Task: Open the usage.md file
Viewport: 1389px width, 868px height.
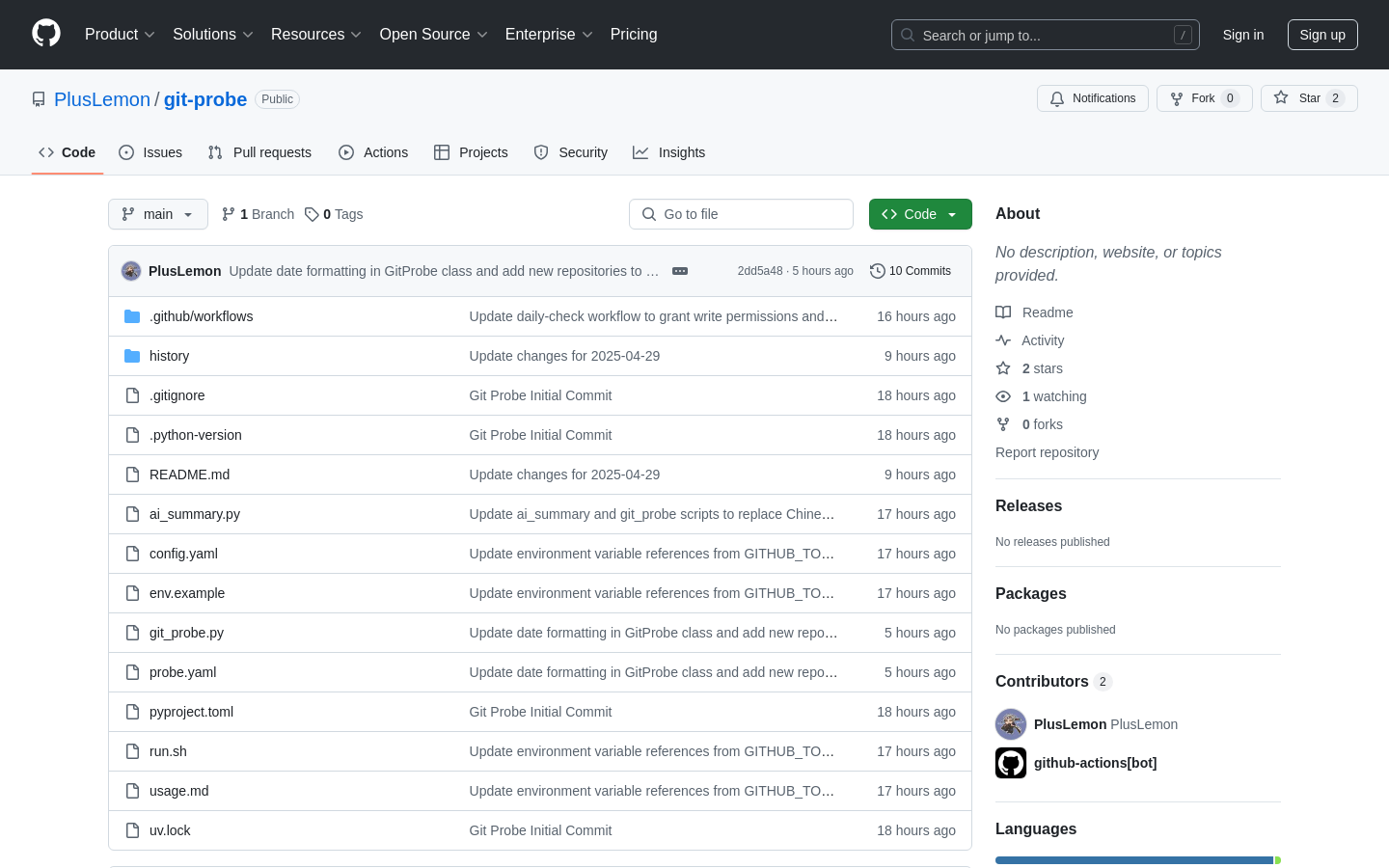Action: click(179, 791)
